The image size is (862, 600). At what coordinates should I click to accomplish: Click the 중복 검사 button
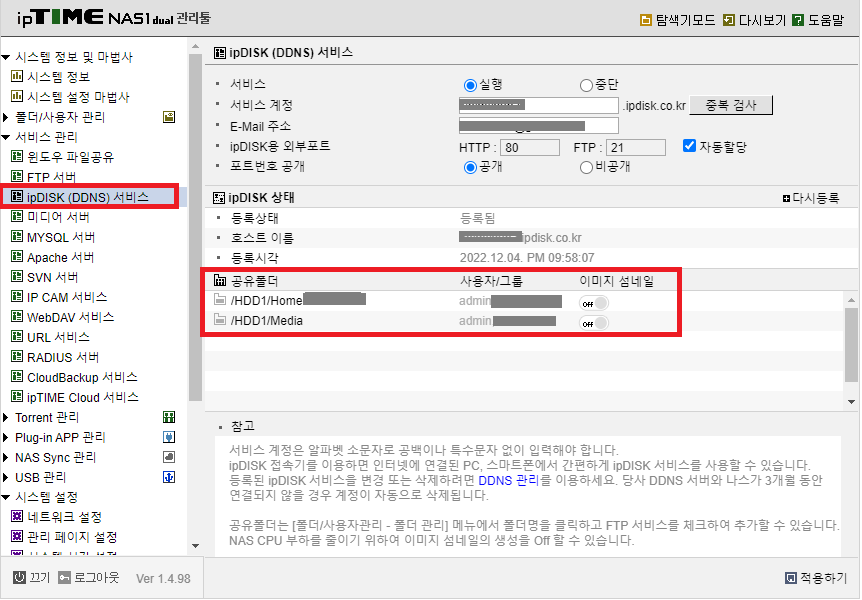click(731, 105)
